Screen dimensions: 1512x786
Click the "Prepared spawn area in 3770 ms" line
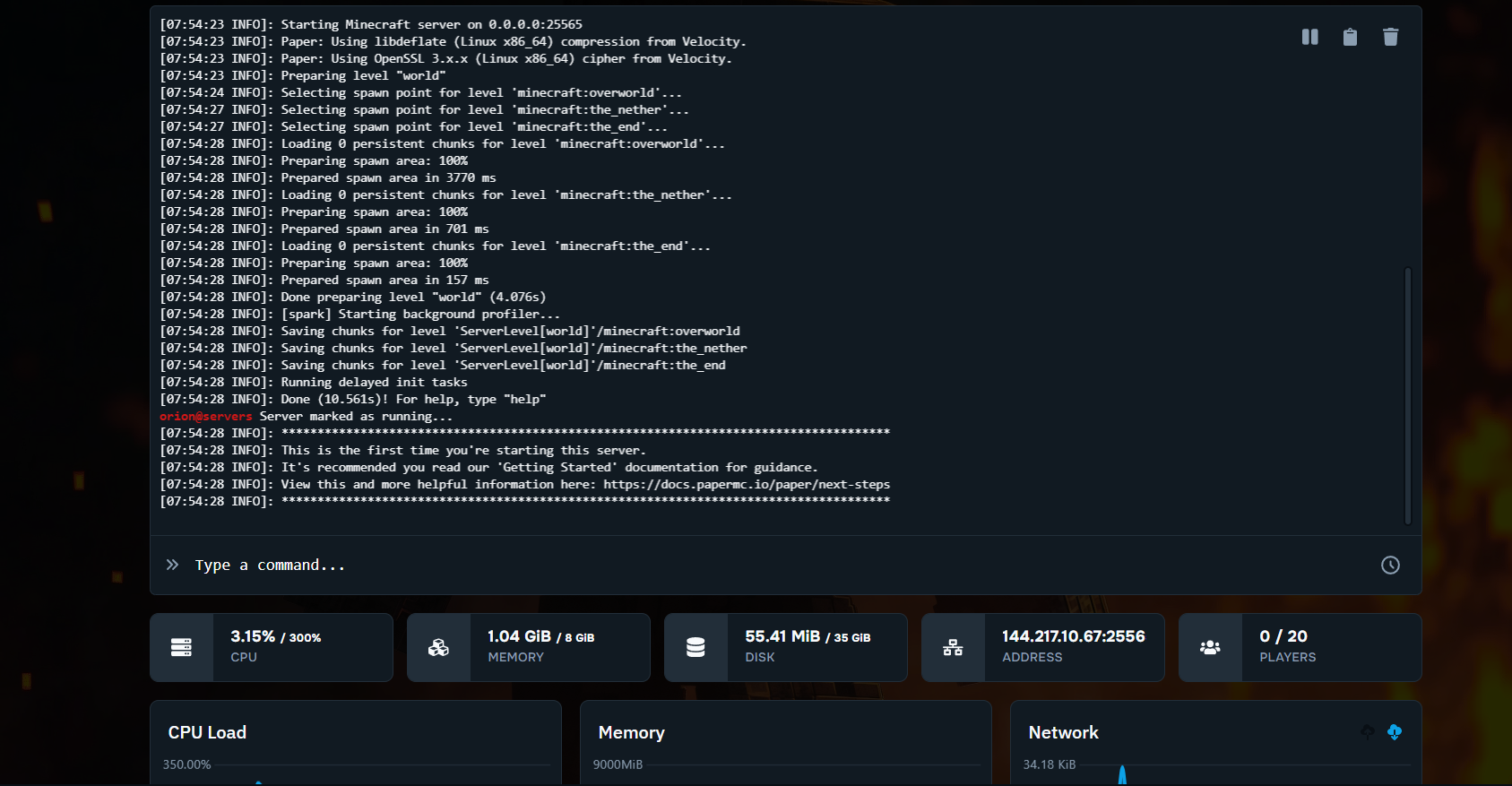pyautogui.click(x=328, y=178)
